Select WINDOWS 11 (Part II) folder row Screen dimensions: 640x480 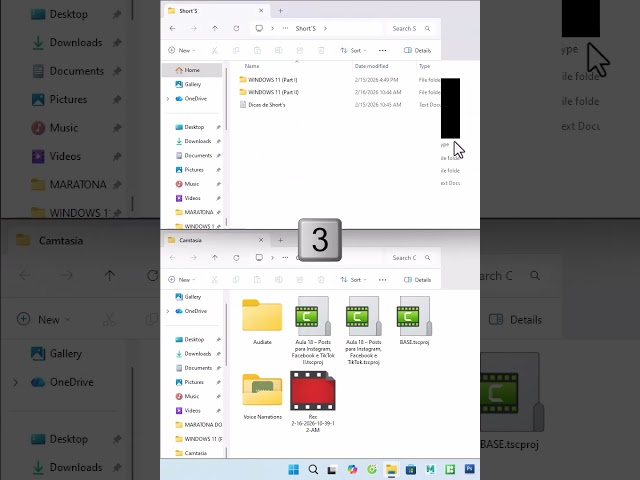(340, 92)
